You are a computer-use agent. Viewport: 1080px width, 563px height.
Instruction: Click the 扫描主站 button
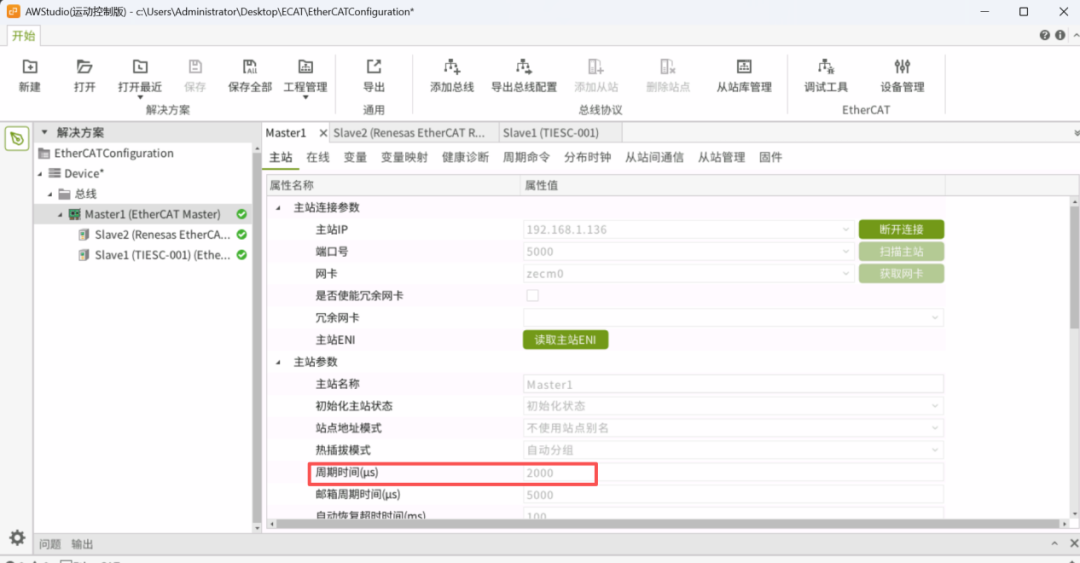[901, 252]
